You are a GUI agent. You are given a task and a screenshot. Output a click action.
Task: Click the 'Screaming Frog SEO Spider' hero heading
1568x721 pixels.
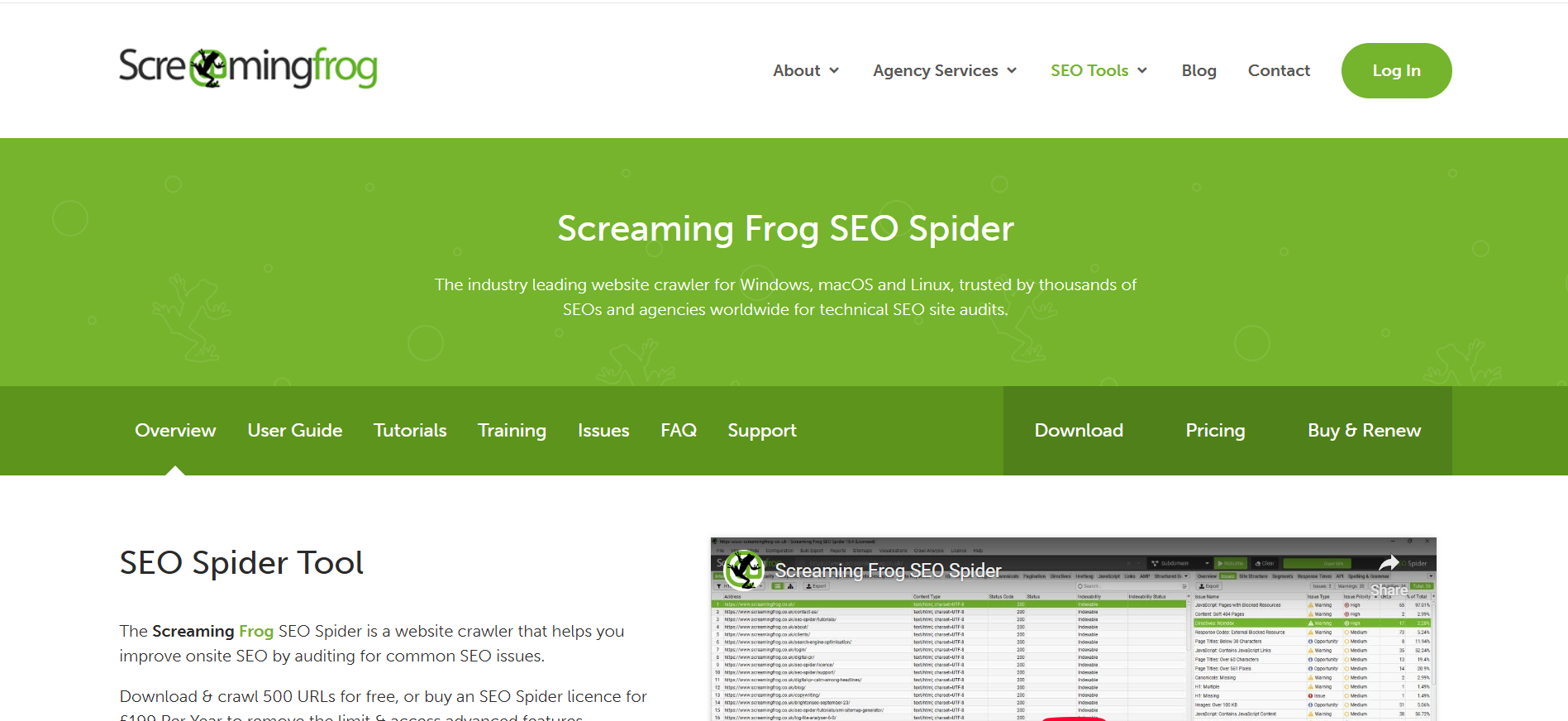pos(785,229)
